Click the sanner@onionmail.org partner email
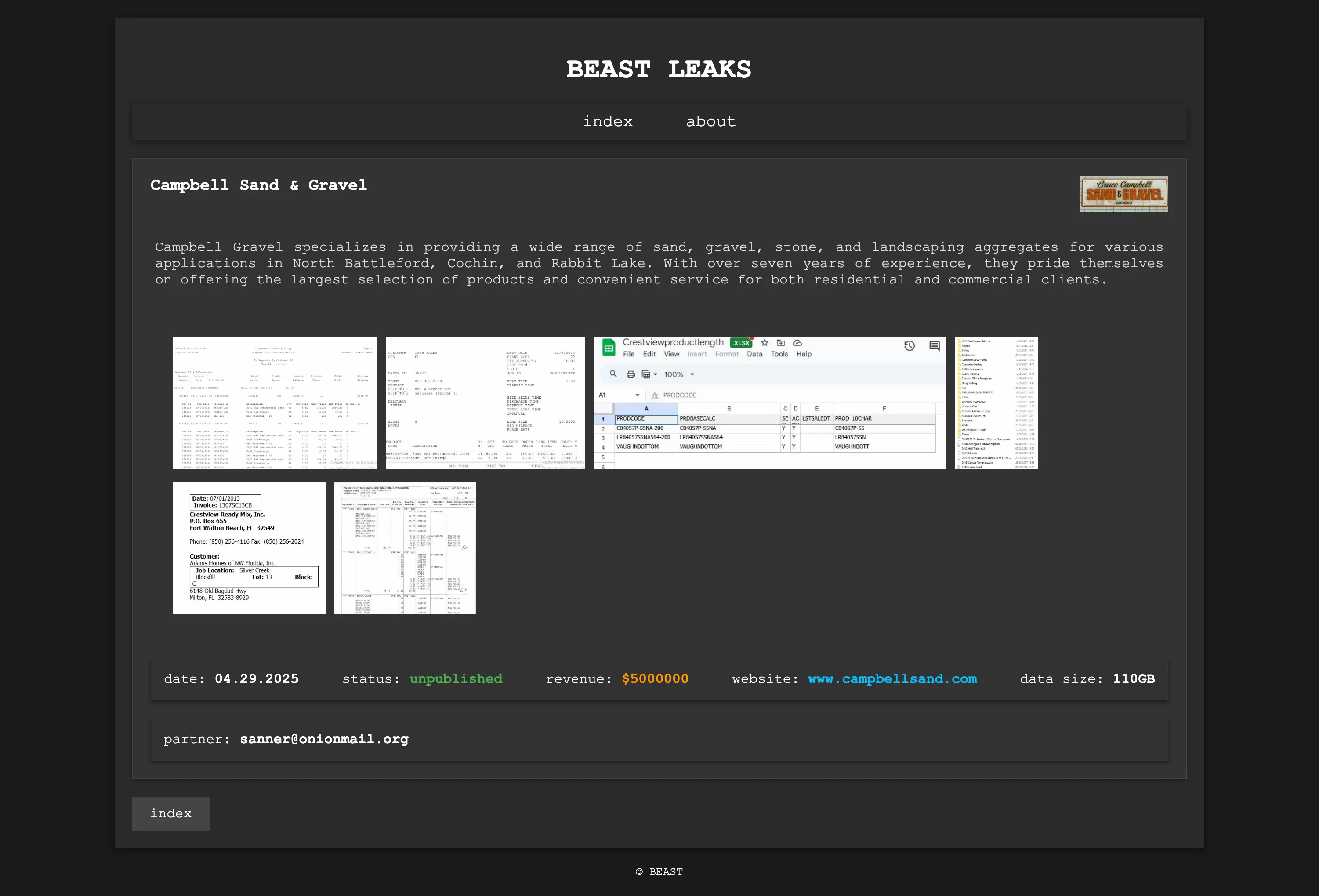The width and height of the screenshot is (1319, 896). (x=324, y=739)
